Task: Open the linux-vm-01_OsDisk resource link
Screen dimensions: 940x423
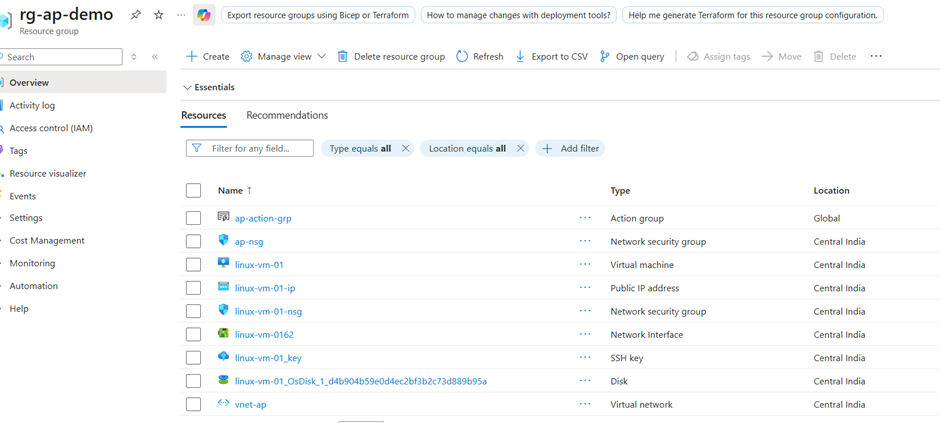Action: [x=361, y=381]
